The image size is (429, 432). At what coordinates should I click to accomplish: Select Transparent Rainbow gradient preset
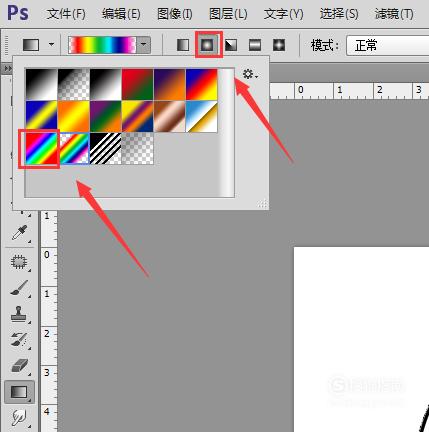point(74,149)
